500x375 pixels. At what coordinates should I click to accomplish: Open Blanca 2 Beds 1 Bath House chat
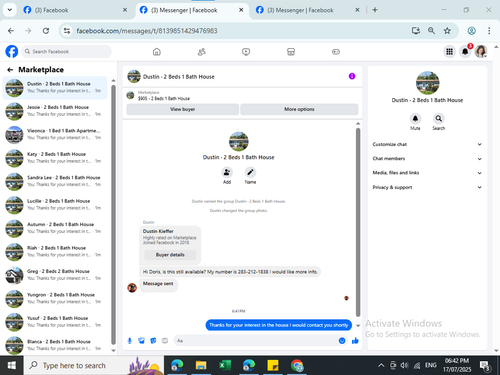tap(55, 345)
